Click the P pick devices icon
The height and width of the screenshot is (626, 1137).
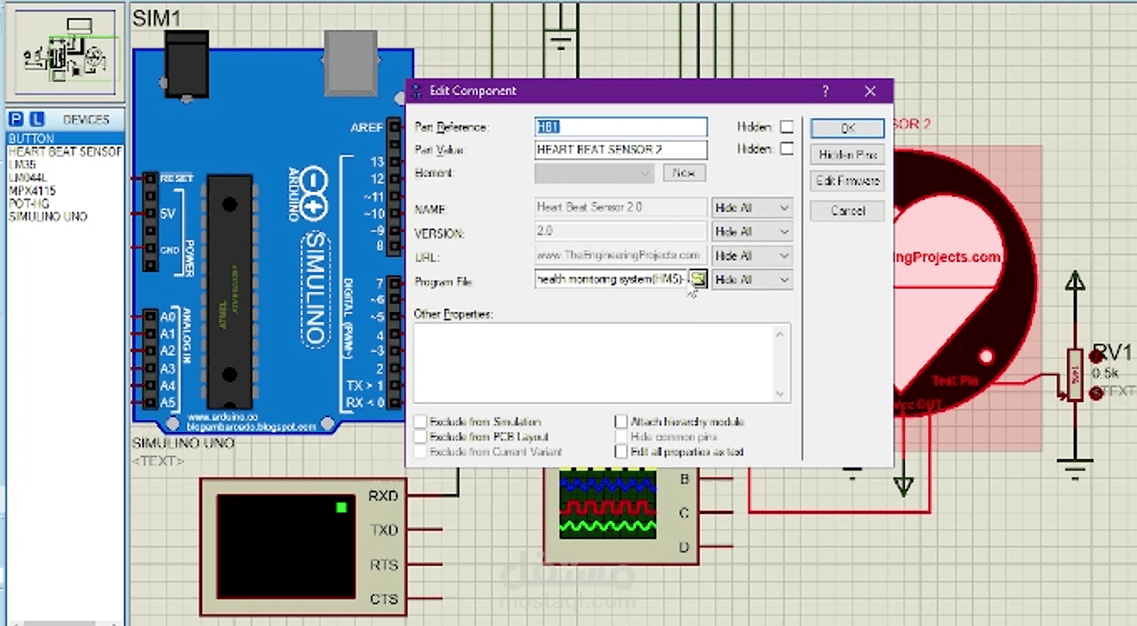(16, 119)
